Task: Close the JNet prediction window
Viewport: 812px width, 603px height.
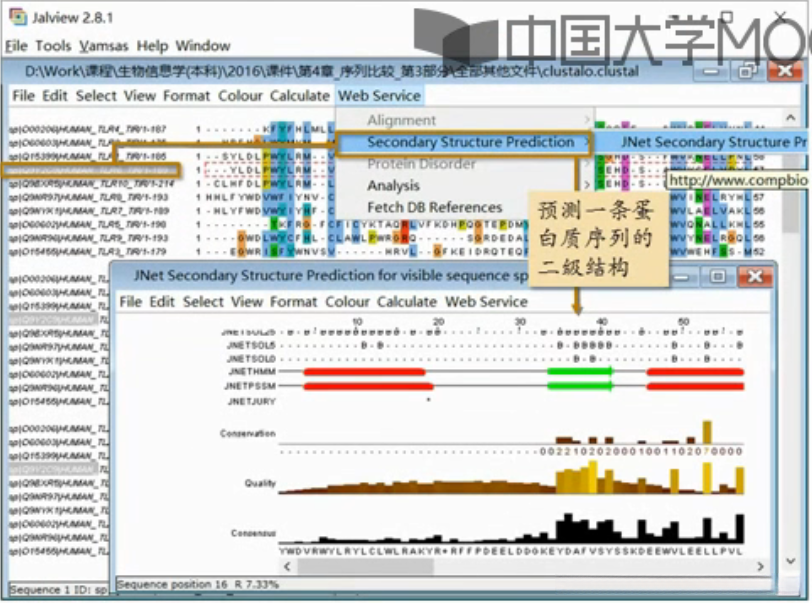Action: (x=755, y=276)
